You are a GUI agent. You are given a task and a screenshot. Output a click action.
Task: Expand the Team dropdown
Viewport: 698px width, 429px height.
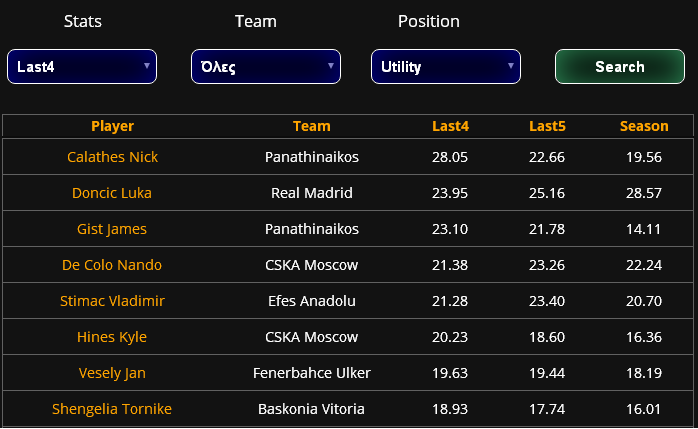coord(266,67)
